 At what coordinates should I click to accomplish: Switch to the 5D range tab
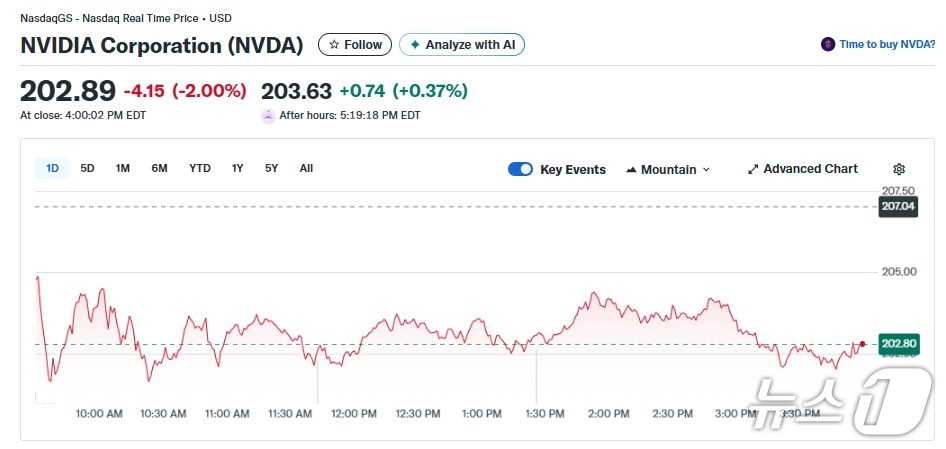[x=87, y=168]
